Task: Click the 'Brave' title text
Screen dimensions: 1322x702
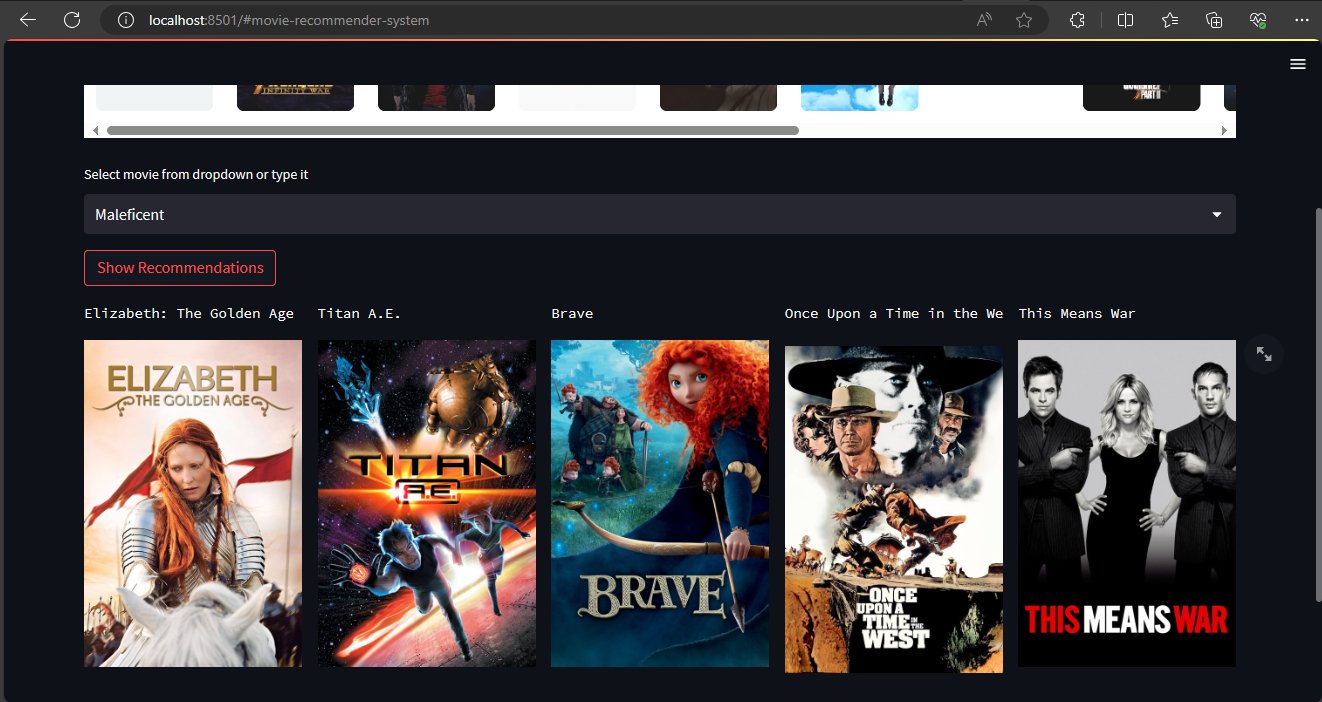Action: (572, 313)
